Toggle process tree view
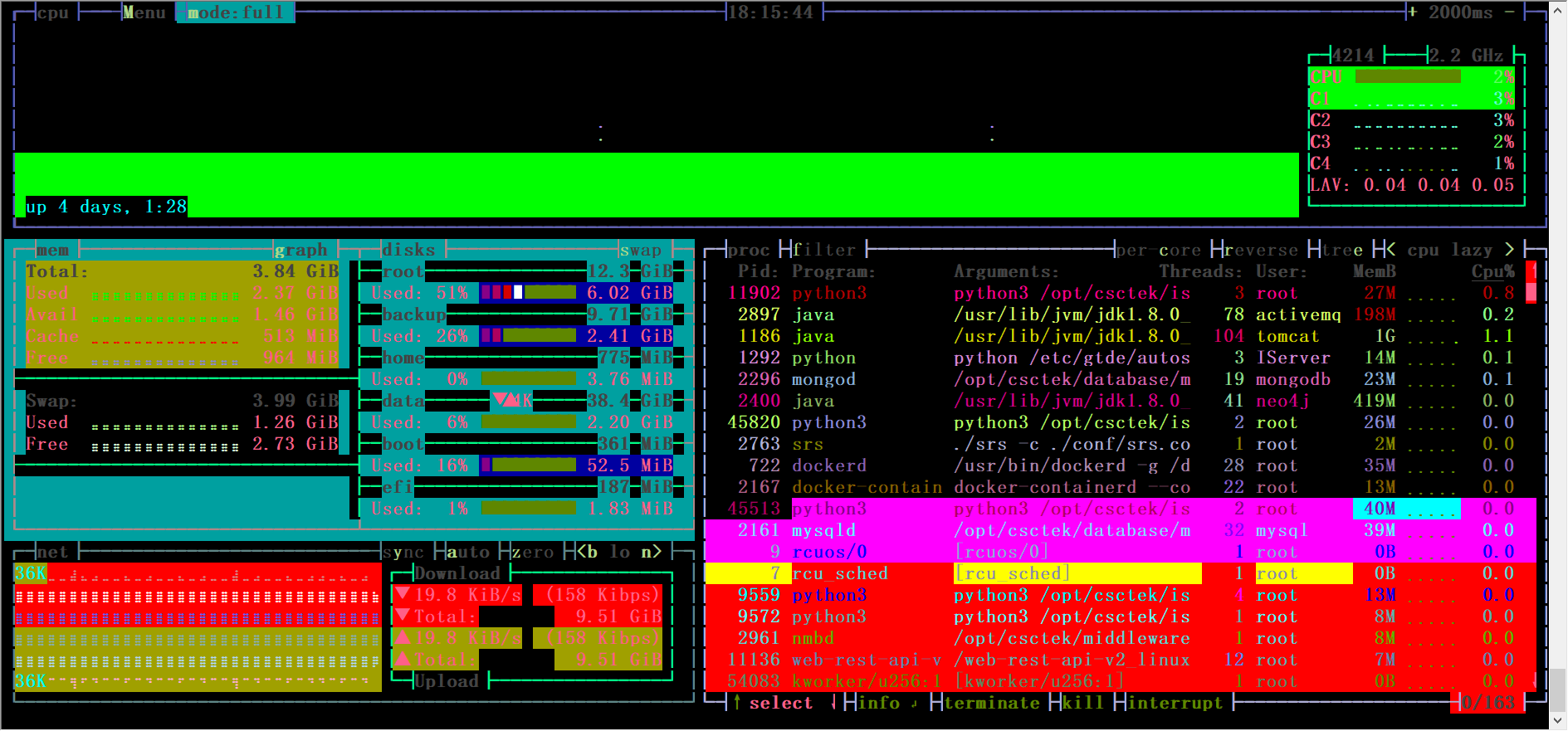This screenshot has height=731, width=1568. [1341, 250]
